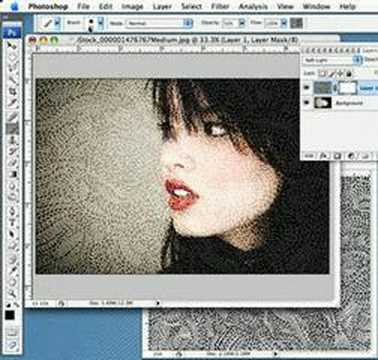Select the Zoom magnifier tool
The height and width of the screenshot is (360, 378).
[13, 293]
